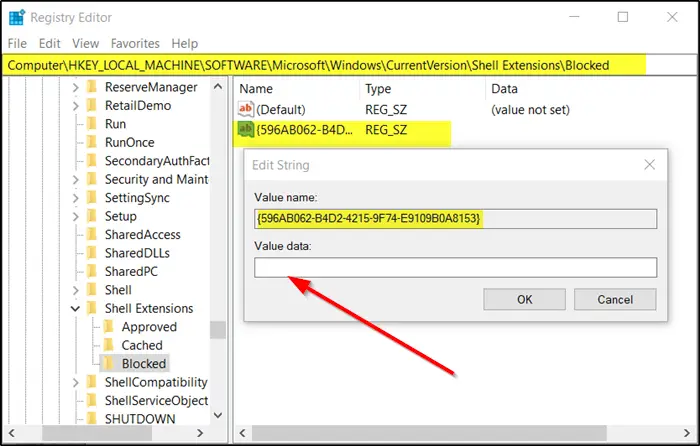Image resolution: width=700 pixels, height=446 pixels.
Task: Select the ReserveManager folder icon
Action: point(92,87)
